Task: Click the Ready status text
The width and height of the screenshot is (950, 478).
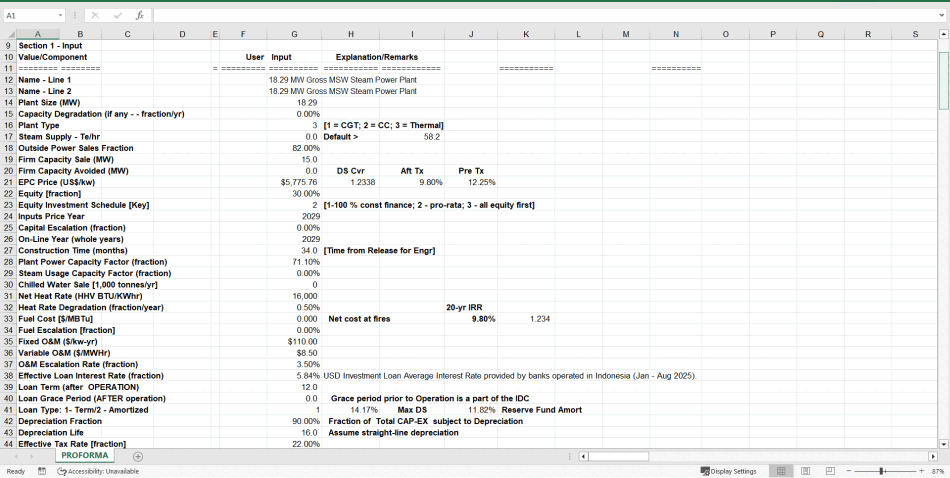Action: (16, 471)
